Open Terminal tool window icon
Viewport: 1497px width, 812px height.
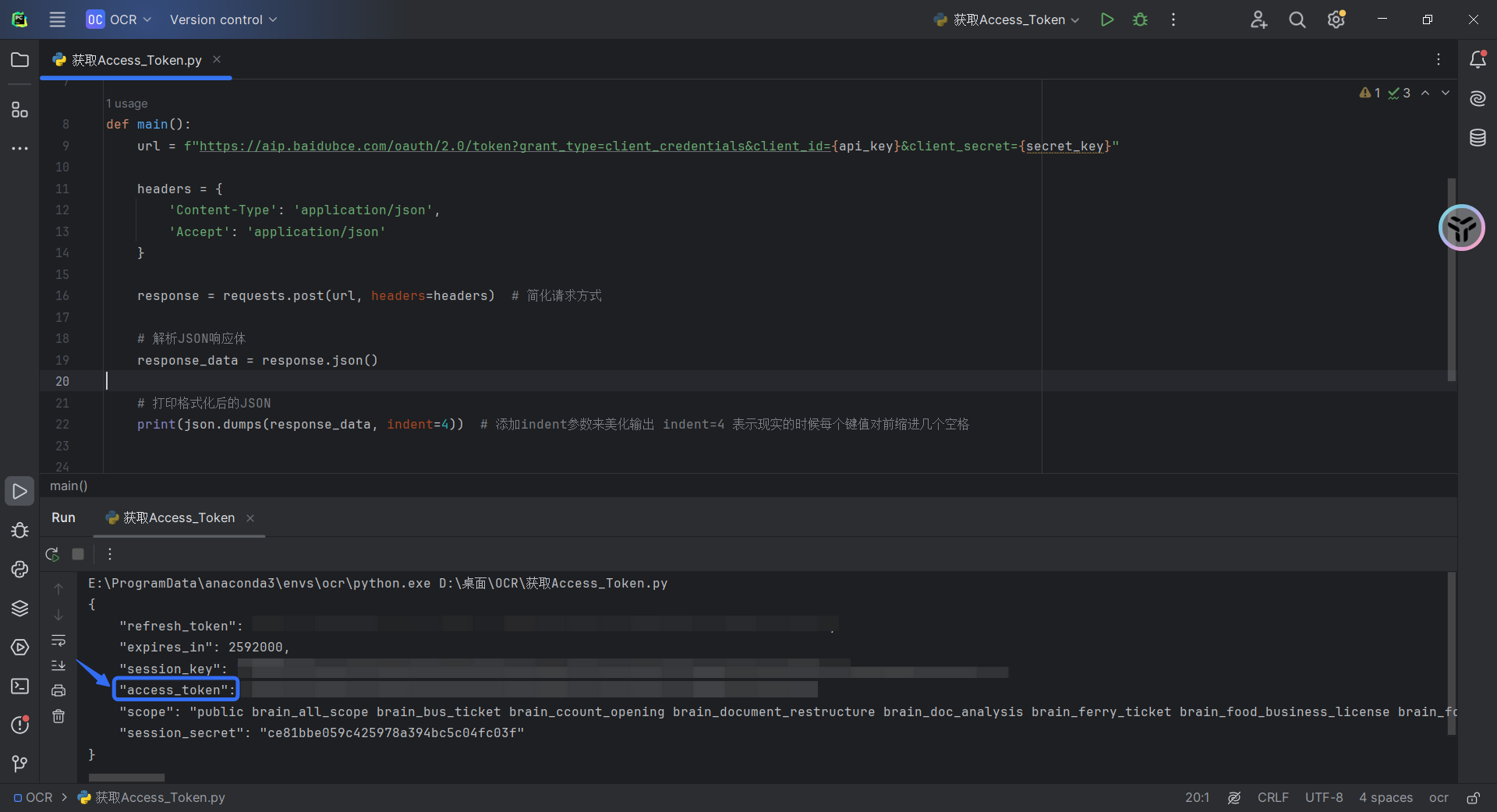(x=19, y=686)
